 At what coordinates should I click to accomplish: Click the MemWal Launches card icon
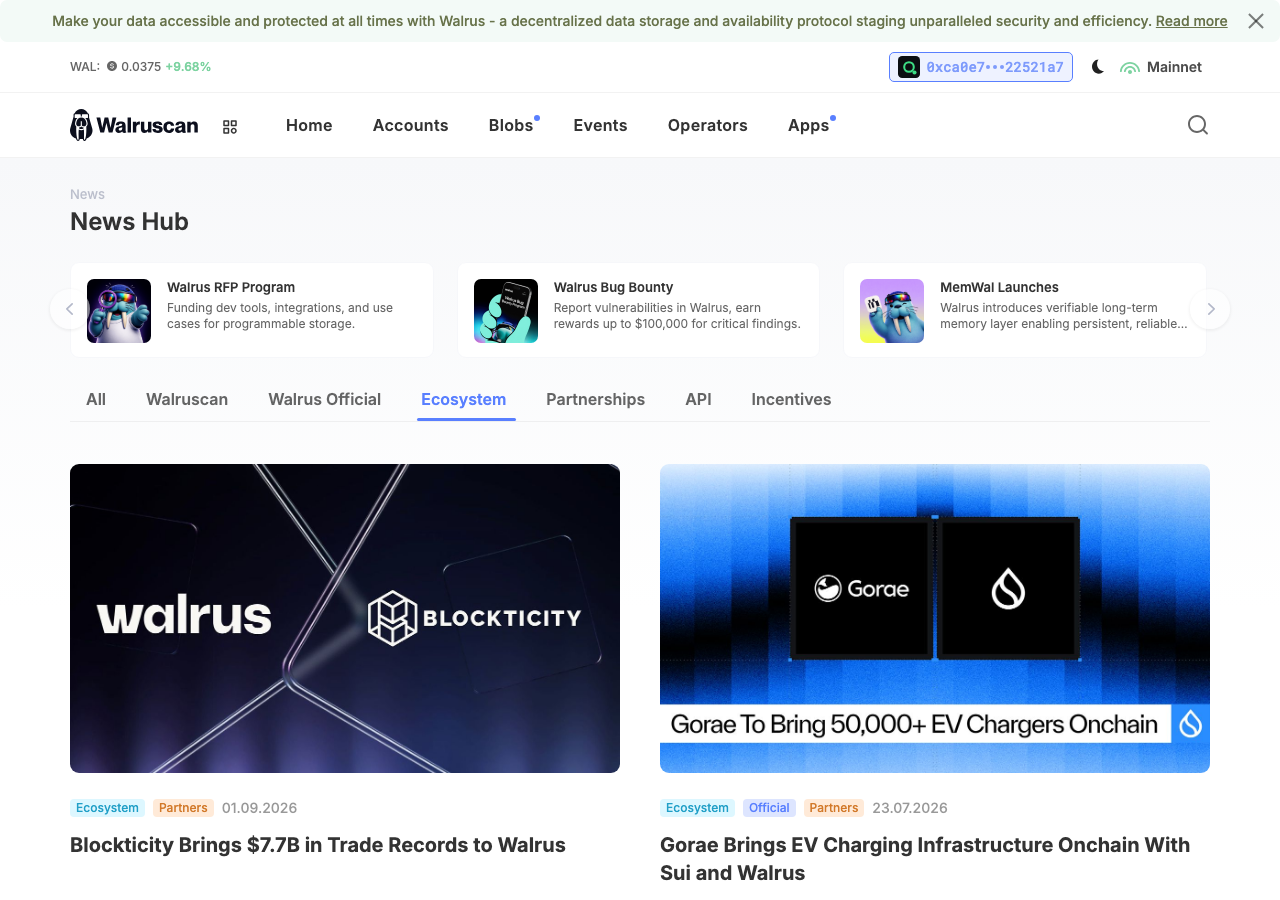[x=892, y=311]
